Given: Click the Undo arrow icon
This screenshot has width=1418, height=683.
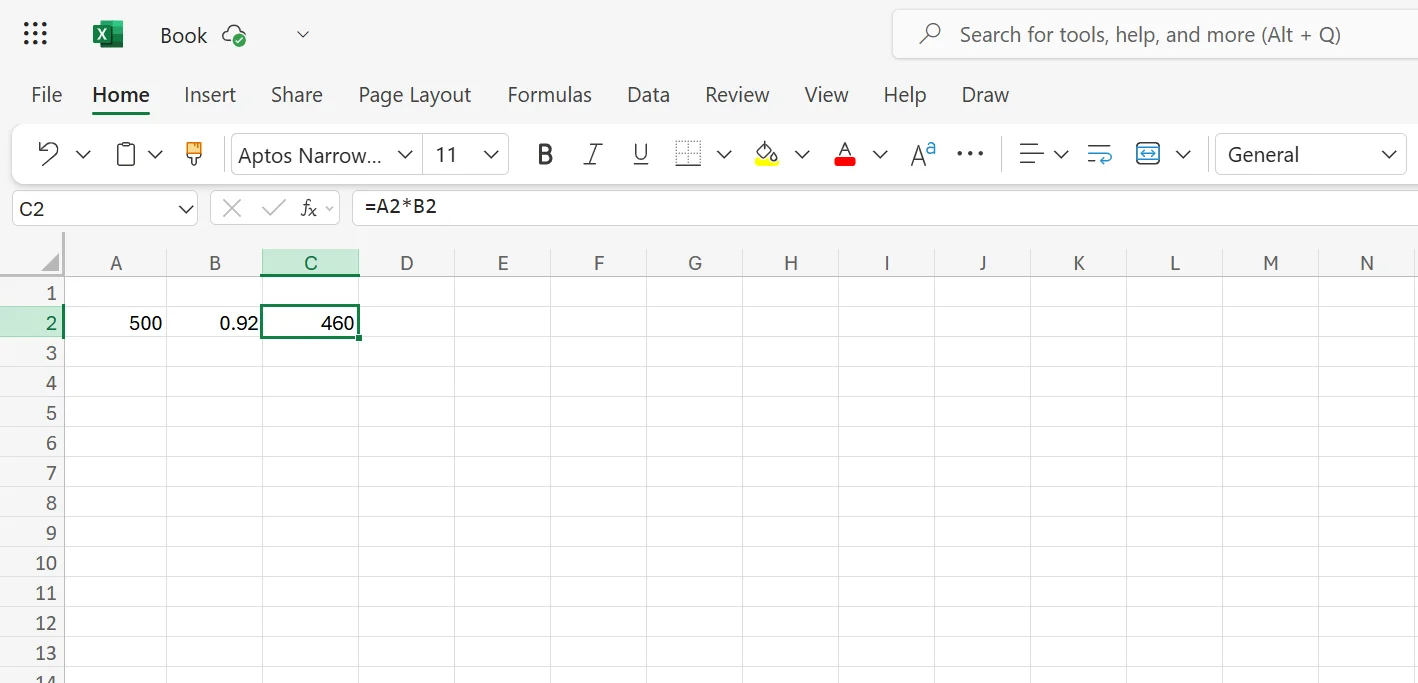Looking at the screenshot, I should 48,154.
